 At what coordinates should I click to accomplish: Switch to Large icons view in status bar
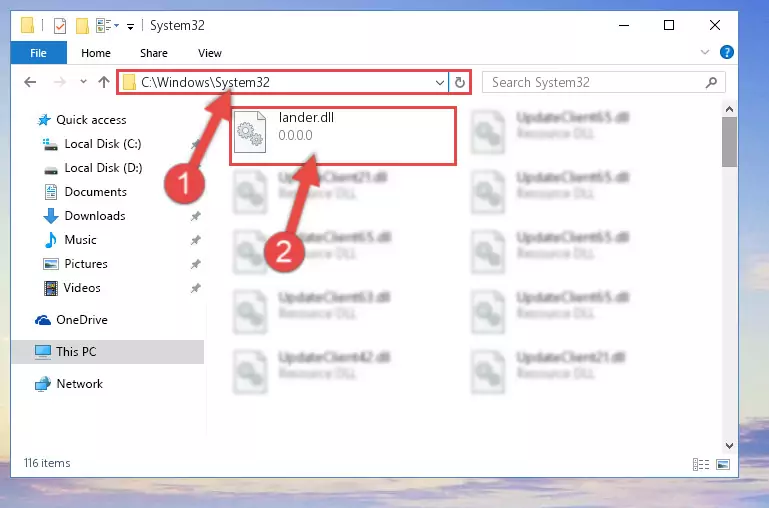pyautogui.click(x=723, y=464)
